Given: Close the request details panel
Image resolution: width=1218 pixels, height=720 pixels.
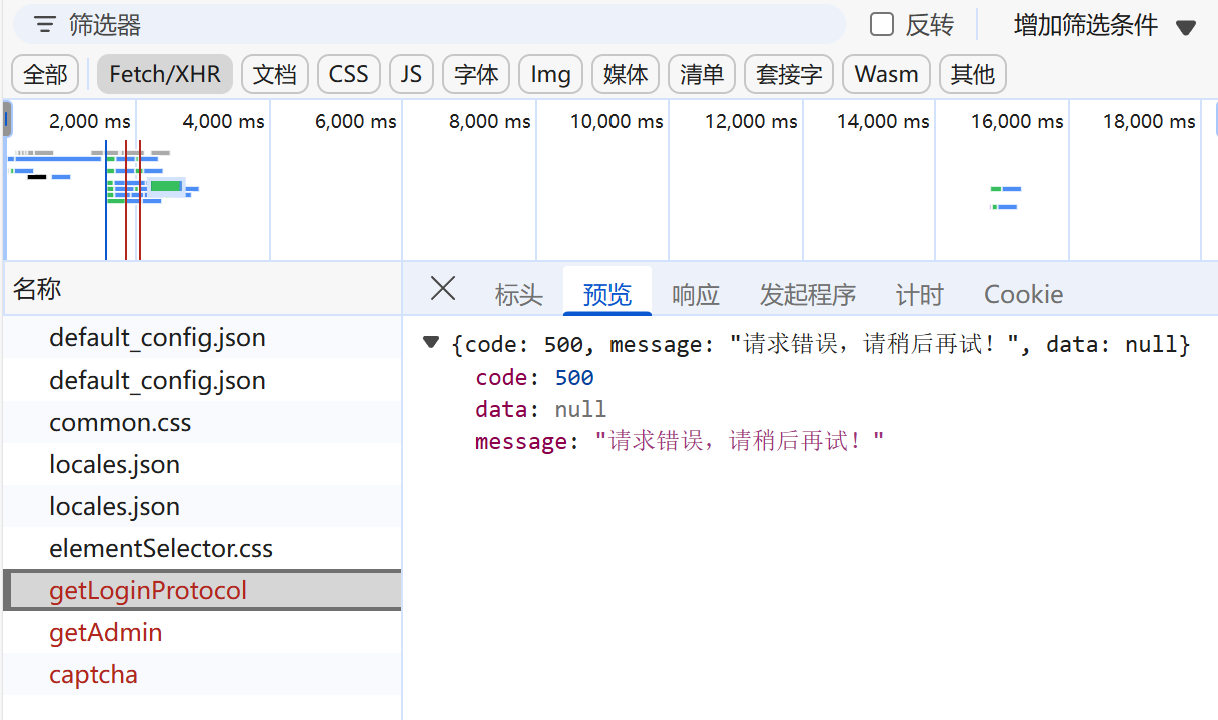Looking at the screenshot, I should (442, 289).
